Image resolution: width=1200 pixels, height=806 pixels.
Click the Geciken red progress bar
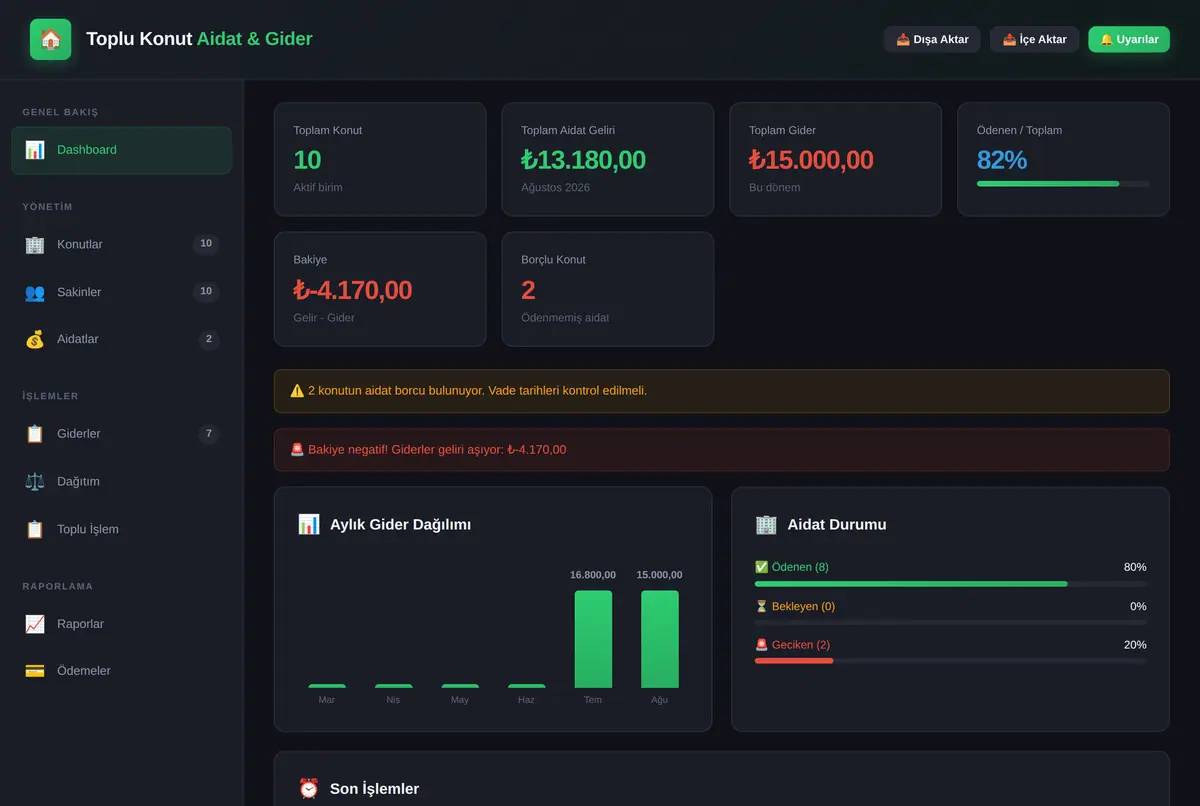[794, 660]
